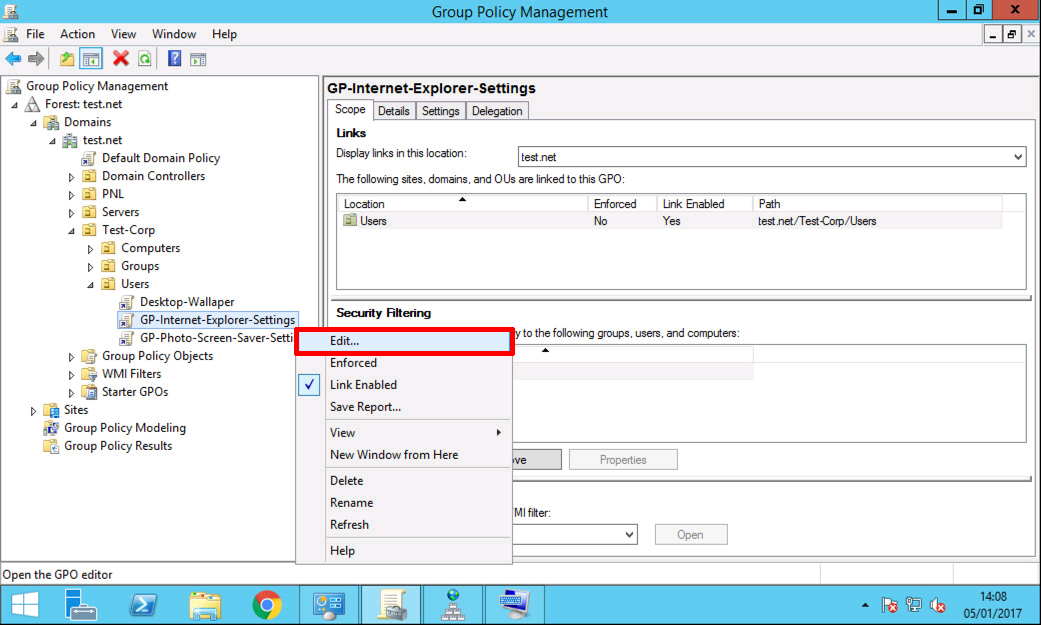Collapse the test.net domain node
1041x625 pixels.
click(52, 141)
